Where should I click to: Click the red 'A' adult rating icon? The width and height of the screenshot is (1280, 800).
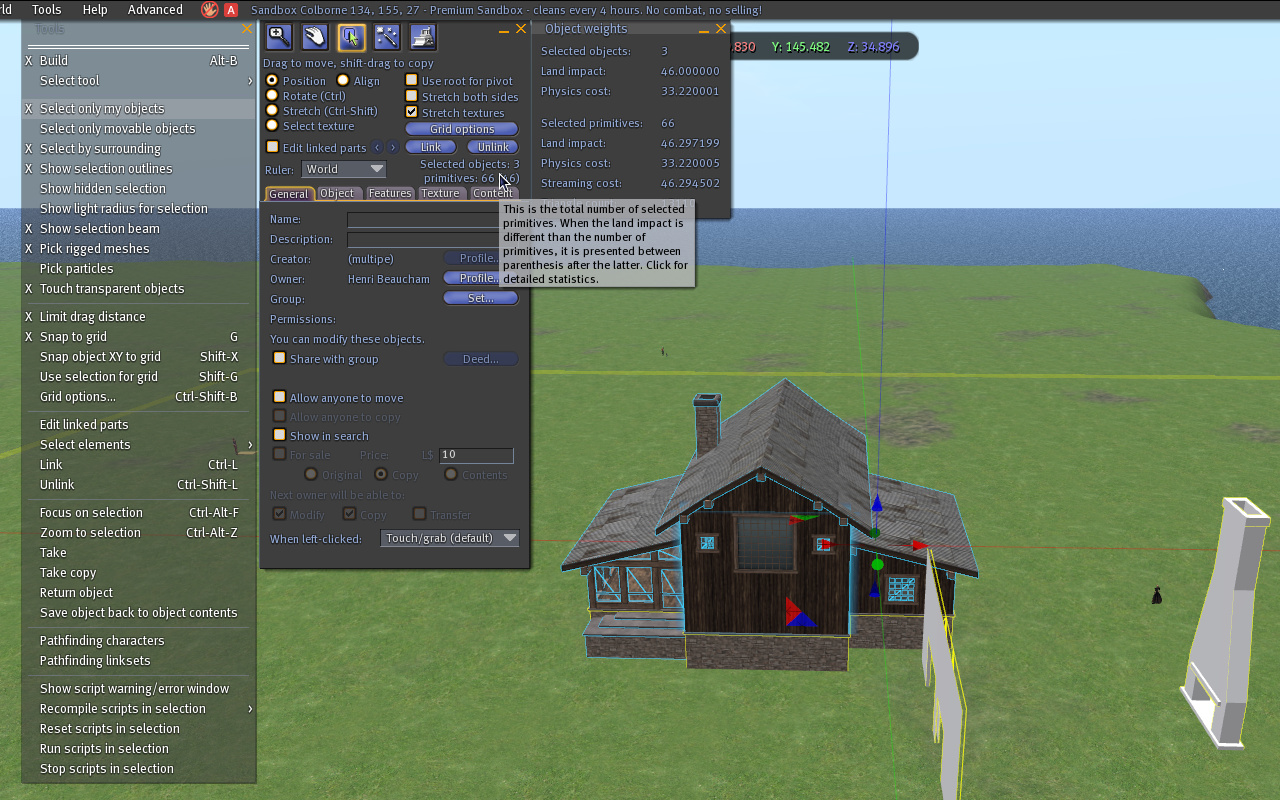231,10
